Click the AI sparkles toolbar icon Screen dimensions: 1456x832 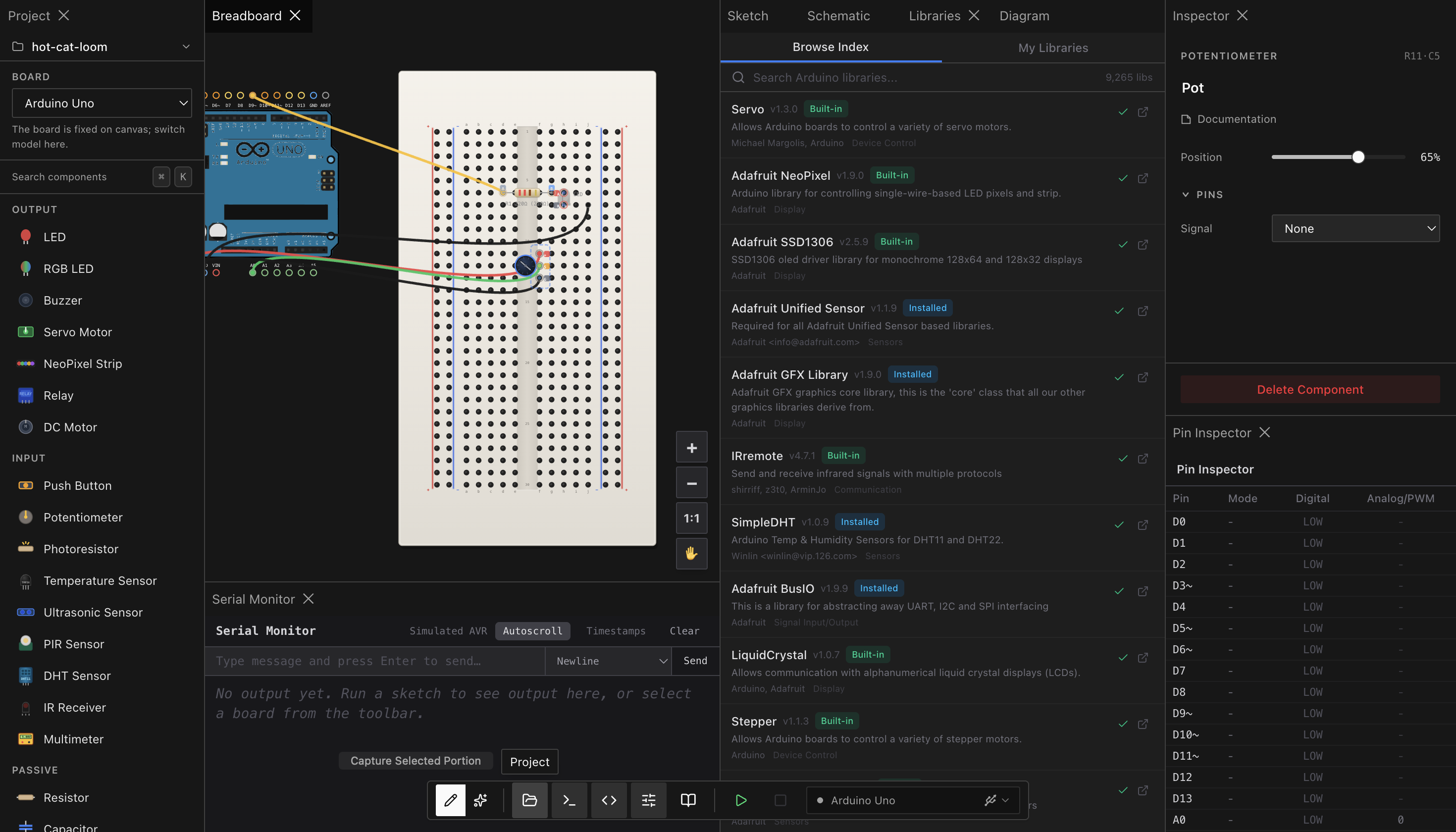[x=480, y=800]
